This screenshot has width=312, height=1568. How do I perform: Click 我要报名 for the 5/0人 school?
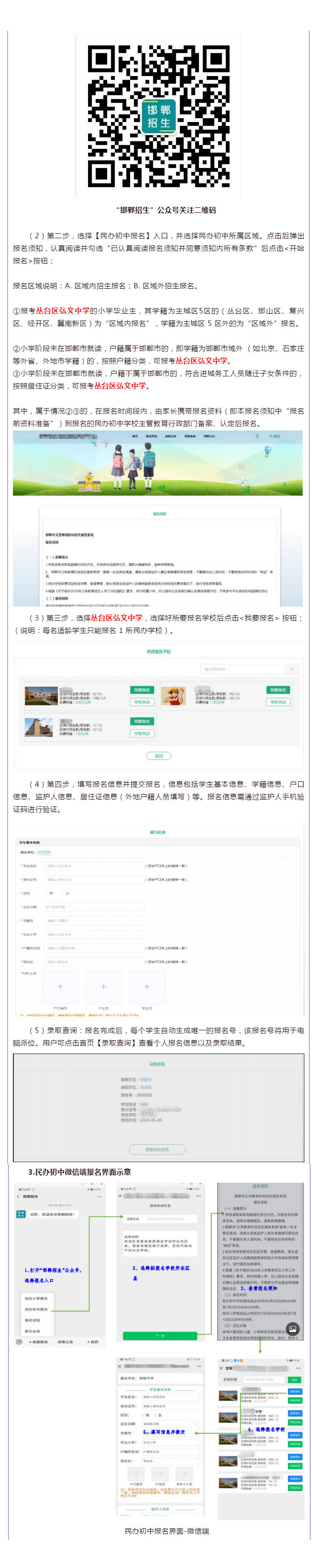pos(142,690)
